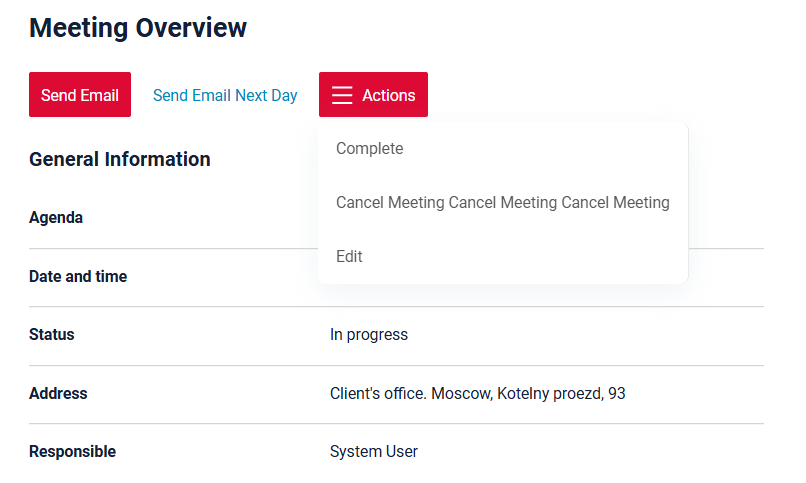Click the Send Email Next Day link
This screenshot has width=806, height=483.
point(225,95)
